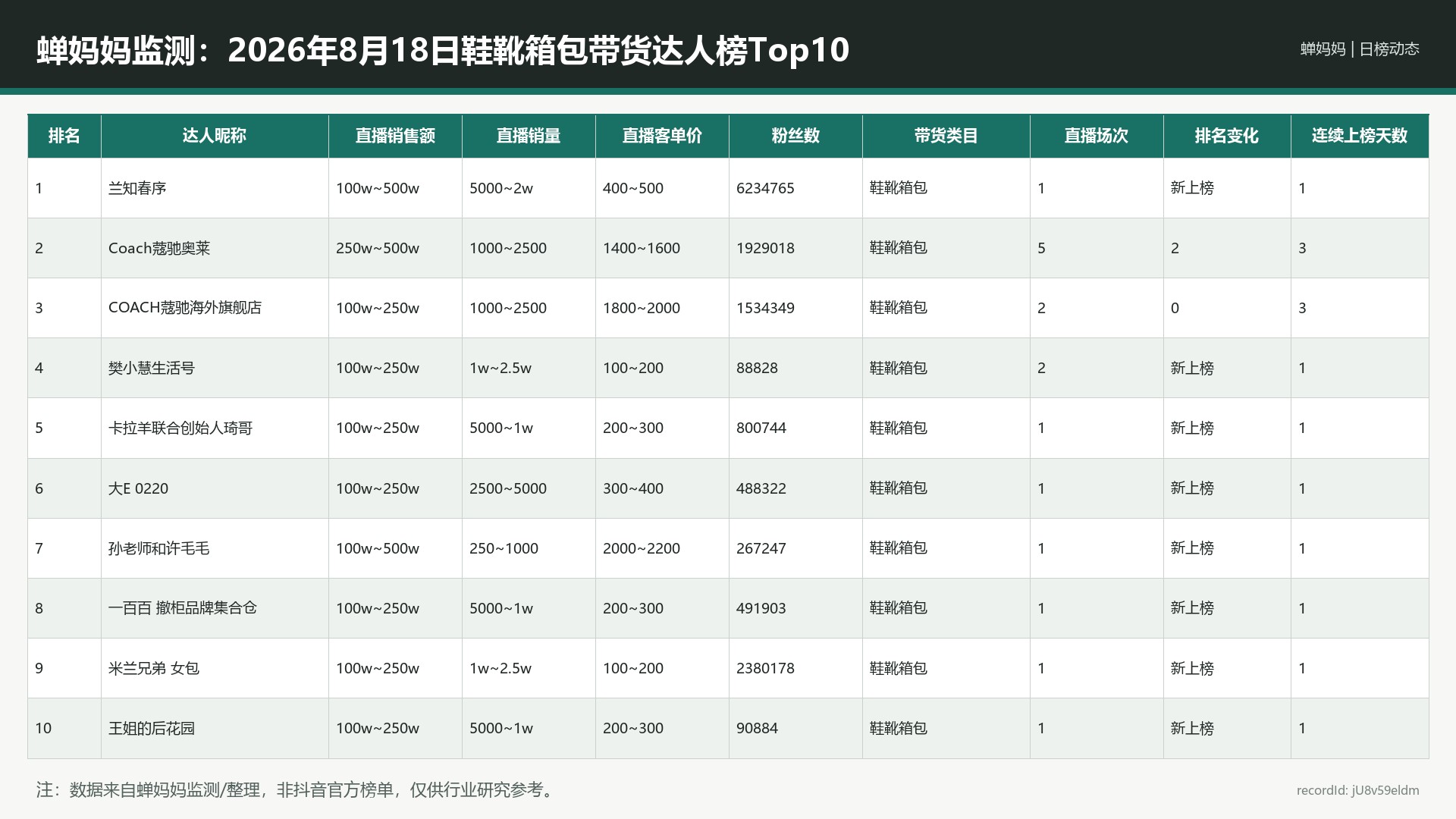Click the sales volume 2500~5000

508,488
